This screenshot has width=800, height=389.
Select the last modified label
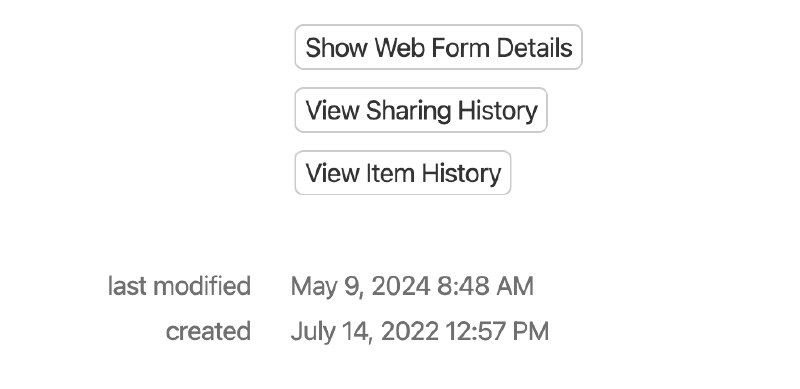[180, 286]
